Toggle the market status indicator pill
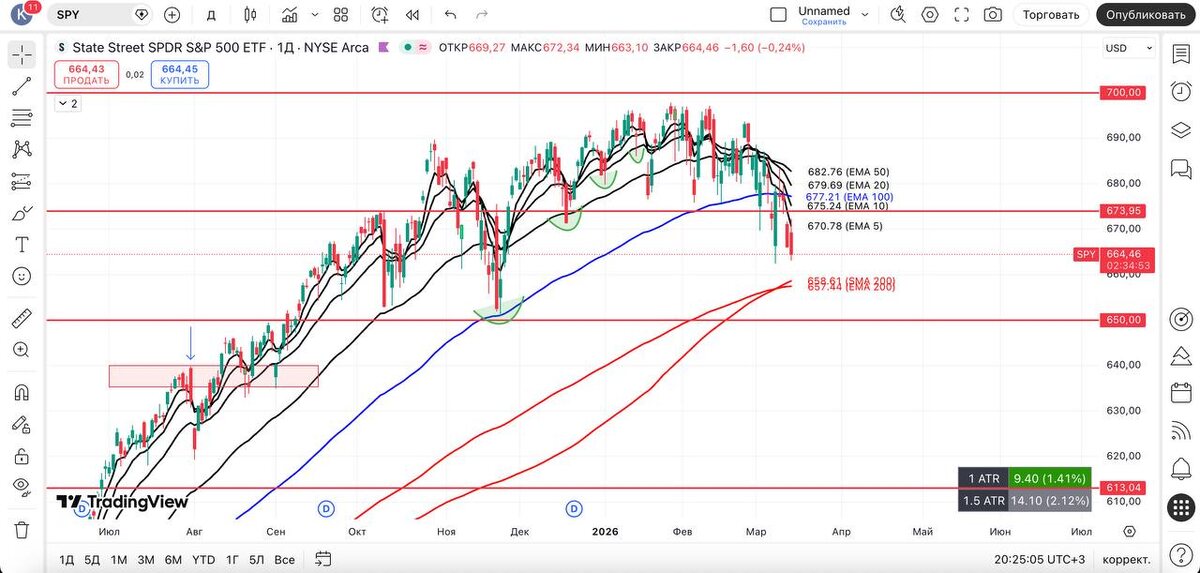 (x=415, y=47)
